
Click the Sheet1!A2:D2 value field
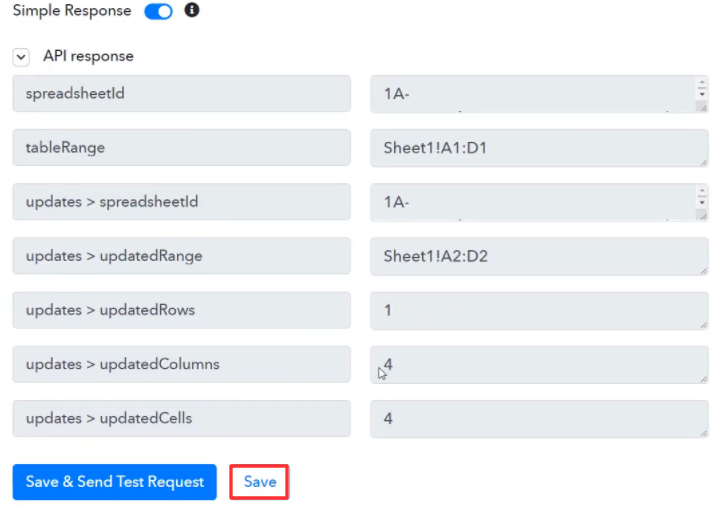tap(539, 257)
